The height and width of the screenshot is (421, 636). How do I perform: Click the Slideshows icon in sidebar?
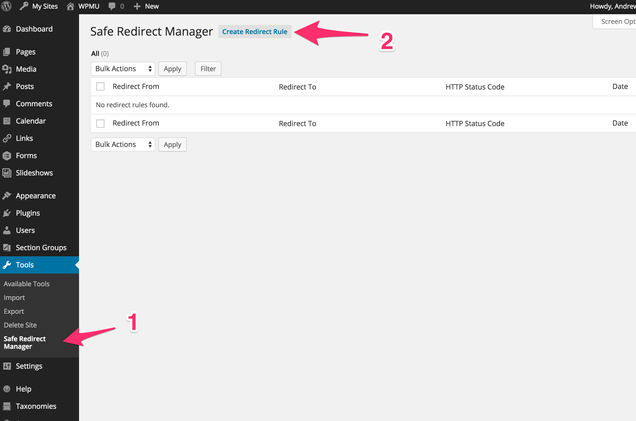click(6, 173)
